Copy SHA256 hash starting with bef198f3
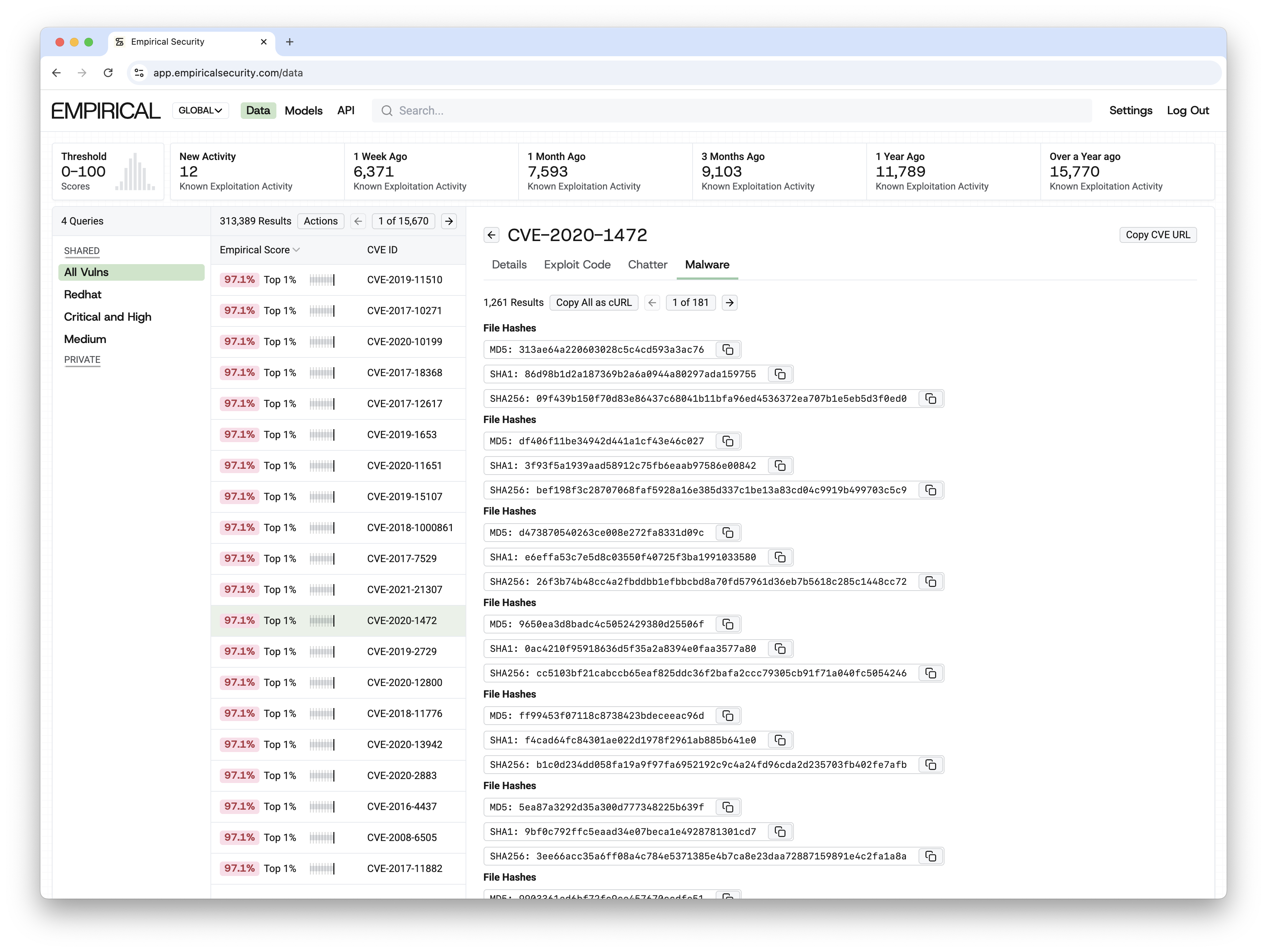Image resolution: width=1267 pixels, height=952 pixels. click(930, 490)
